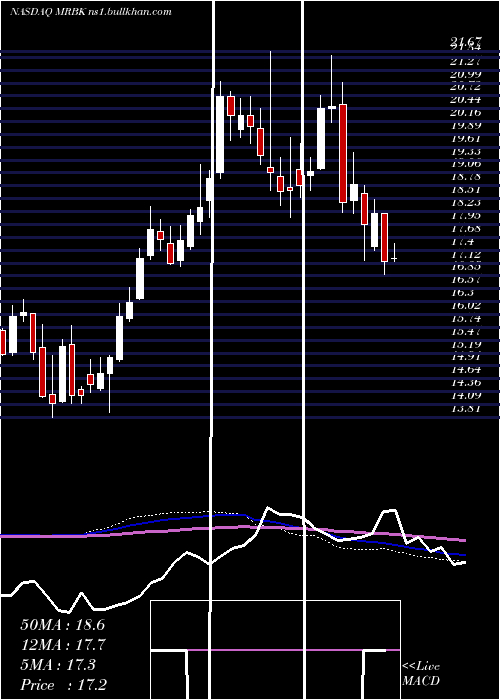Click the 16.3 price axis label
Image resolution: width=500 pixels, height=700 pixels.
coord(462,292)
